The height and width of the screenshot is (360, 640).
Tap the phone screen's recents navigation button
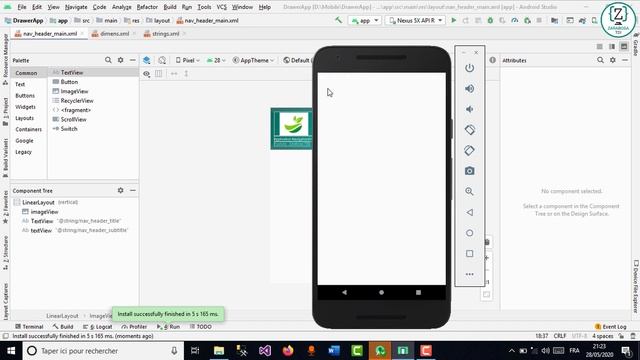pos(418,292)
